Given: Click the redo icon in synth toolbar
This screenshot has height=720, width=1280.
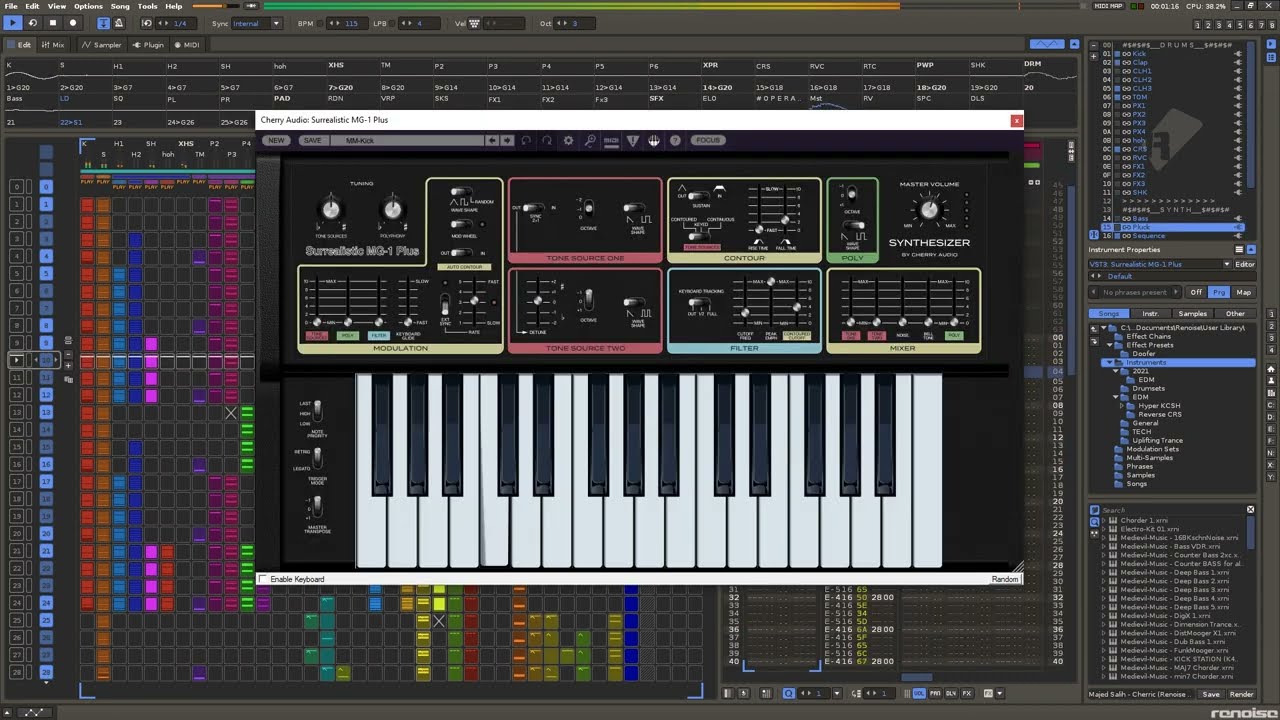Looking at the screenshot, I should 547,140.
